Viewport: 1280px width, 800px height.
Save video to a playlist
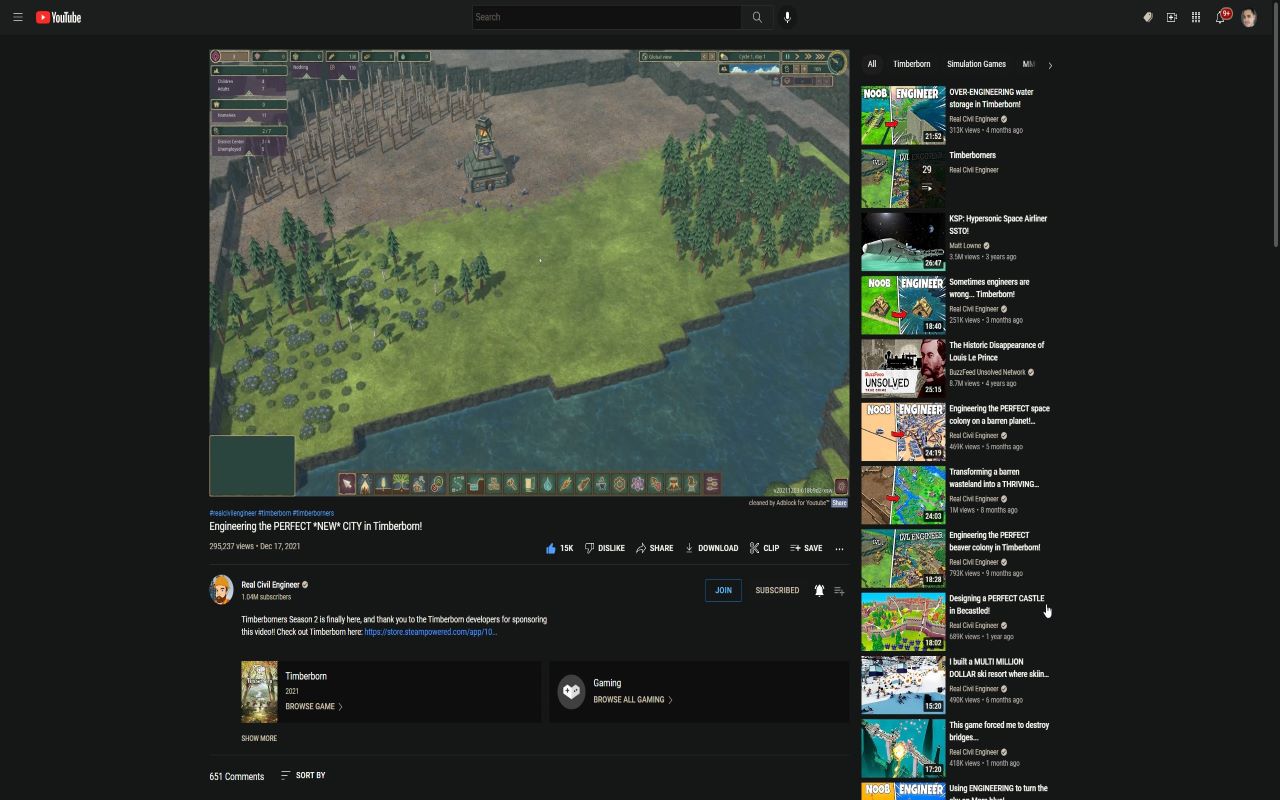pyautogui.click(x=806, y=548)
